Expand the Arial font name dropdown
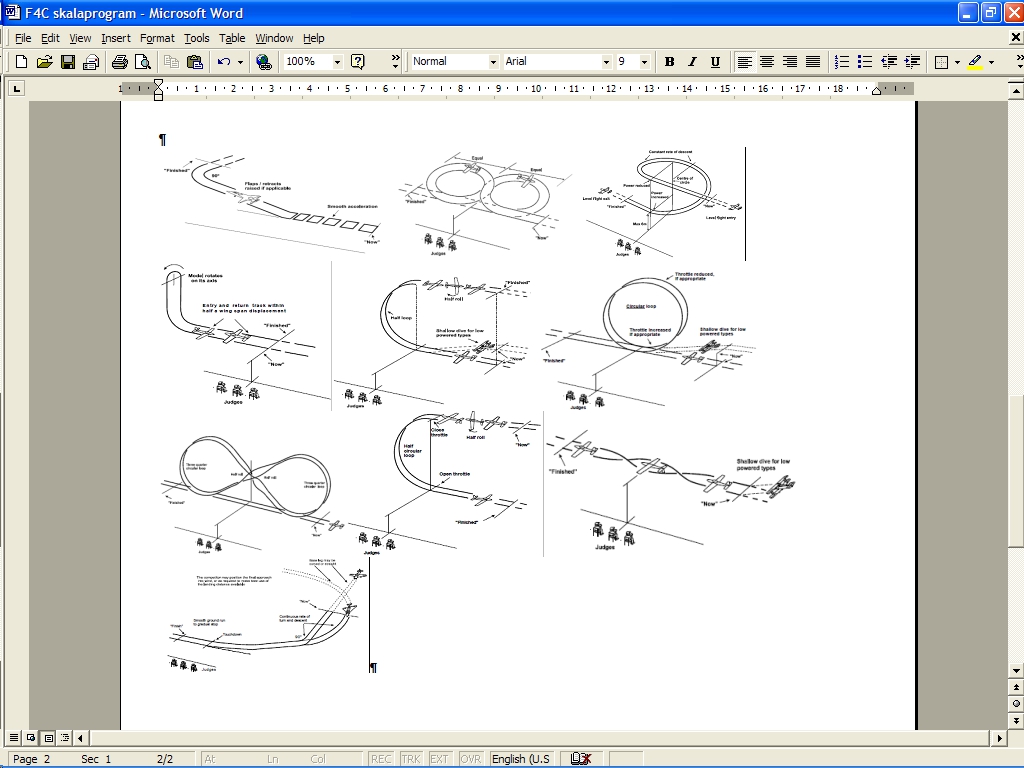The height and width of the screenshot is (768, 1024). coord(605,62)
